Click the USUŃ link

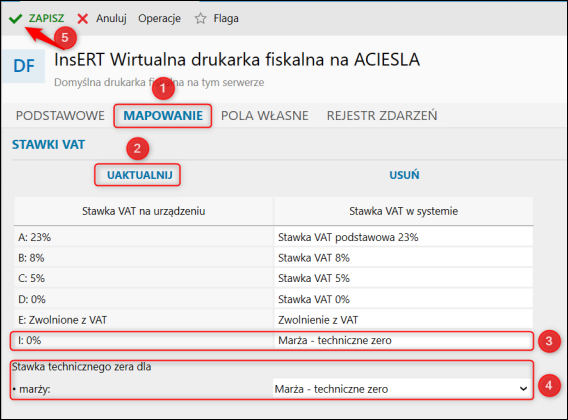404,175
